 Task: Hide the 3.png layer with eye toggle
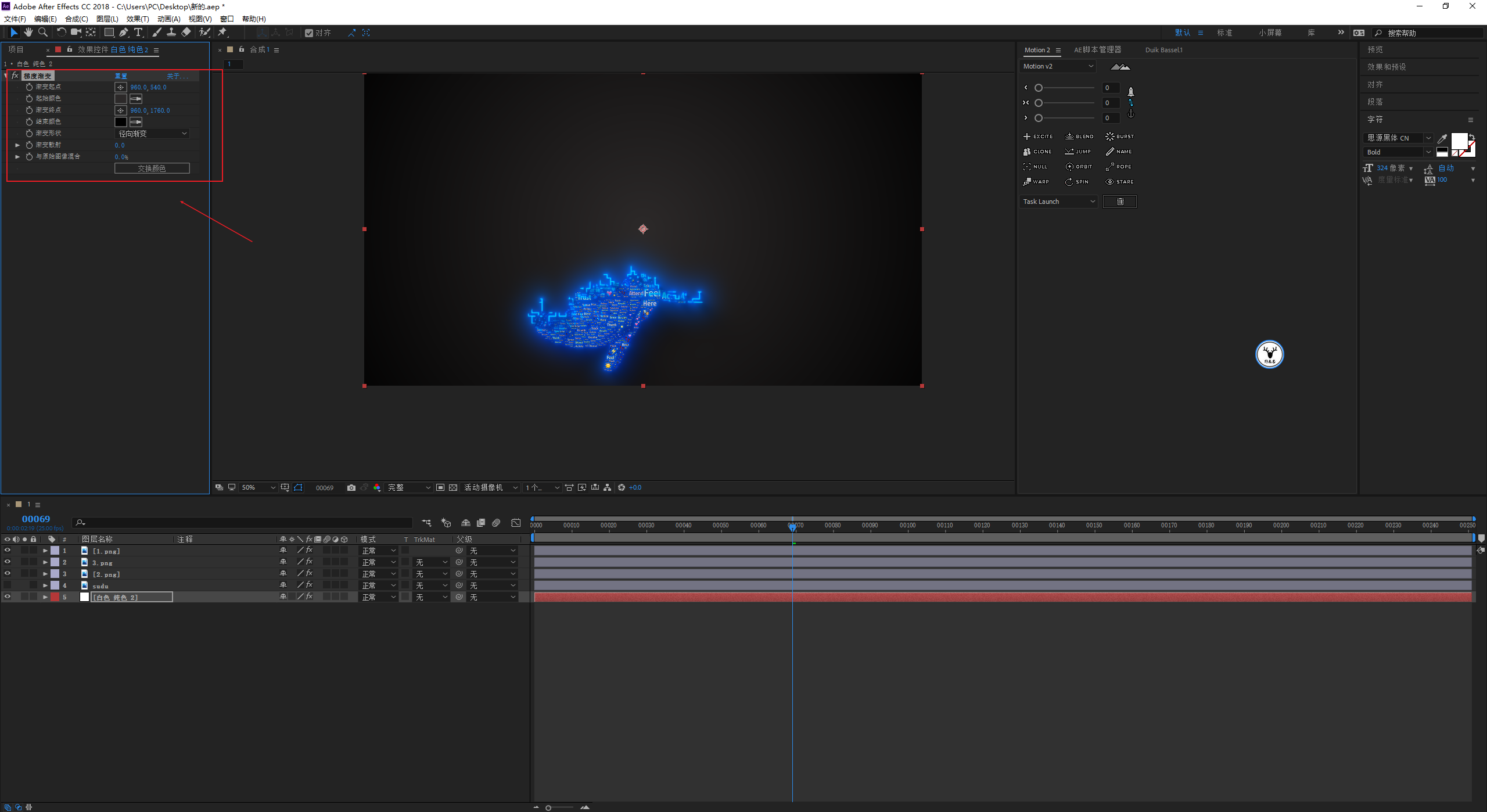(x=8, y=562)
